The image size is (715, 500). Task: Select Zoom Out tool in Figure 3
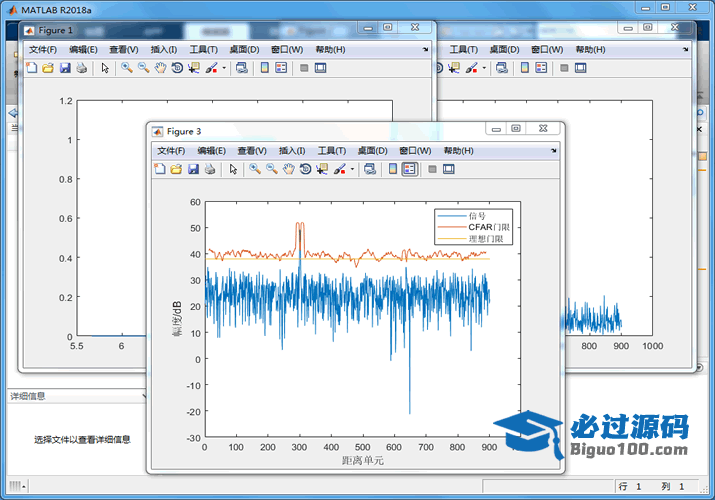coord(272,169)
